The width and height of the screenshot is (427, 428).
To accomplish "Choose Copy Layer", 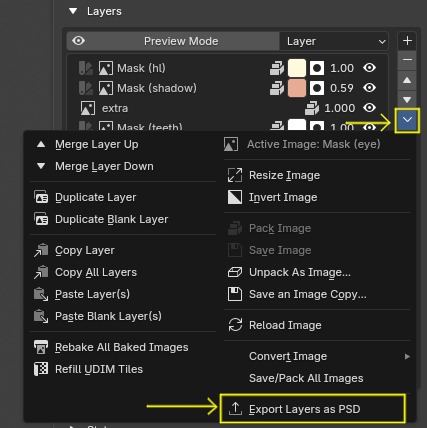I will [x=123, y=250].
